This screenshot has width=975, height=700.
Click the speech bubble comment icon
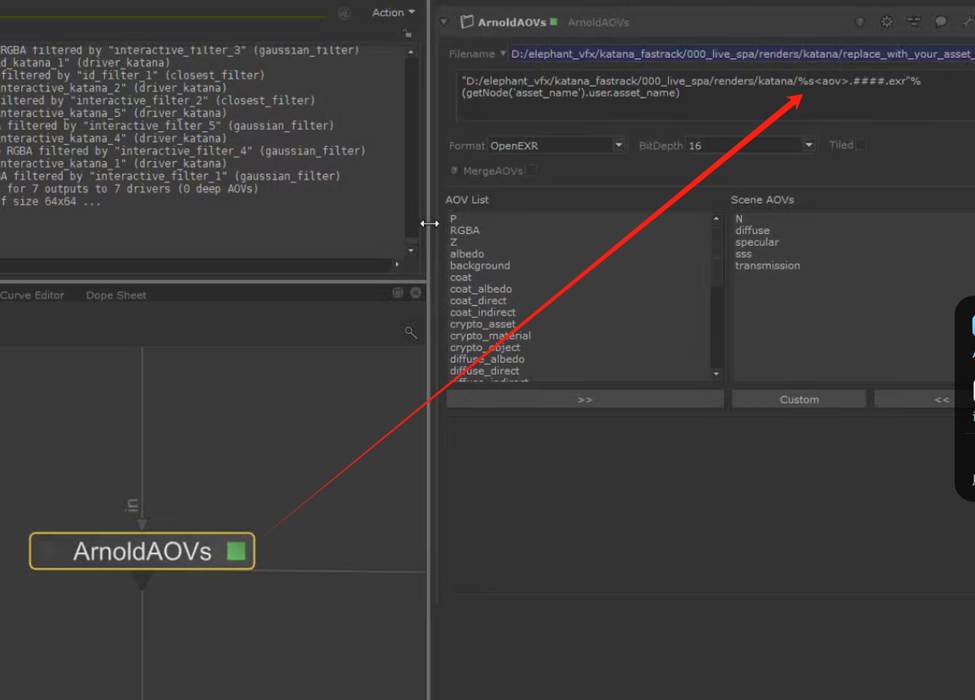tap(941, 22)
